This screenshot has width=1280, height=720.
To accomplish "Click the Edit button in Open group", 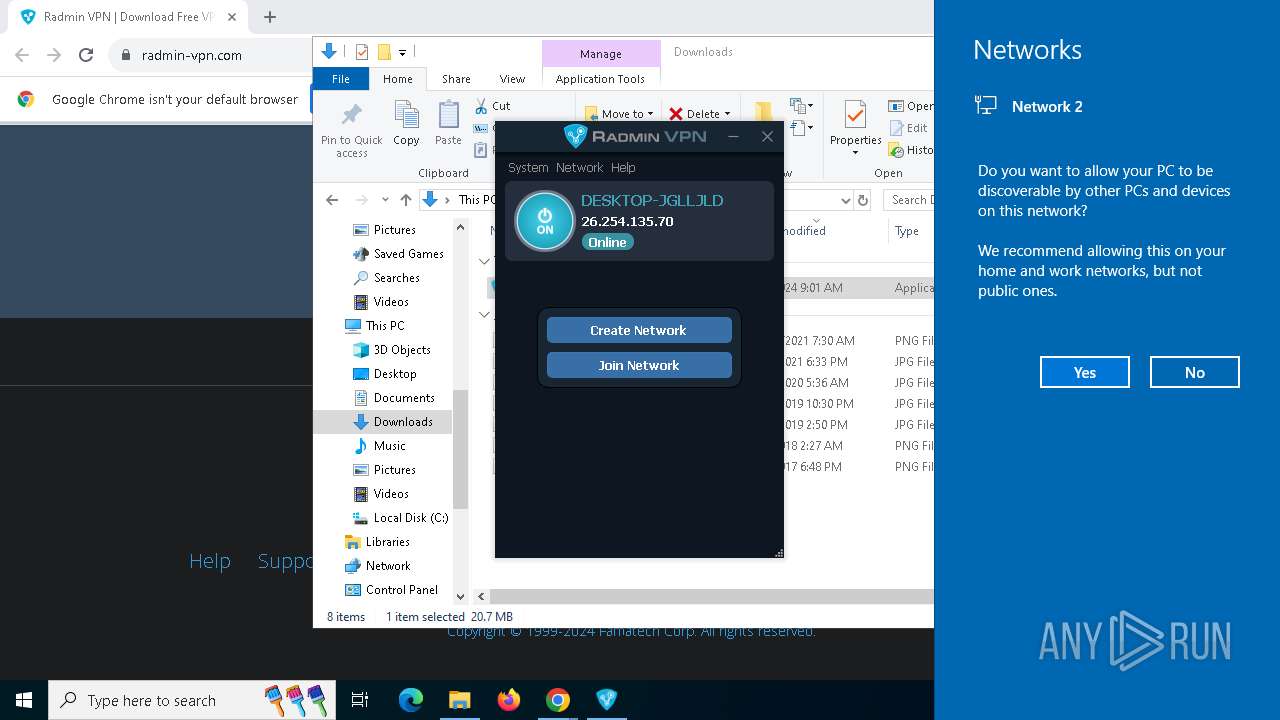I will (x=909, y=128).
